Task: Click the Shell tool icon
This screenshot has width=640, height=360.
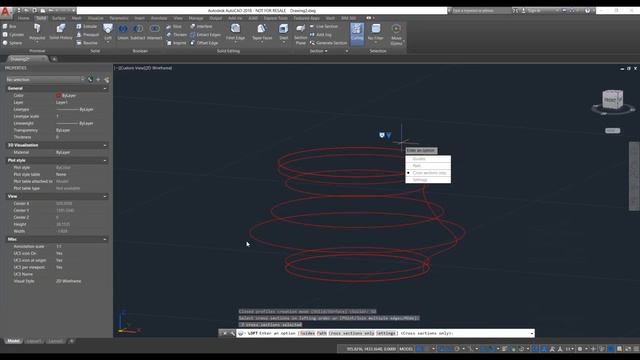Action: 284,29
